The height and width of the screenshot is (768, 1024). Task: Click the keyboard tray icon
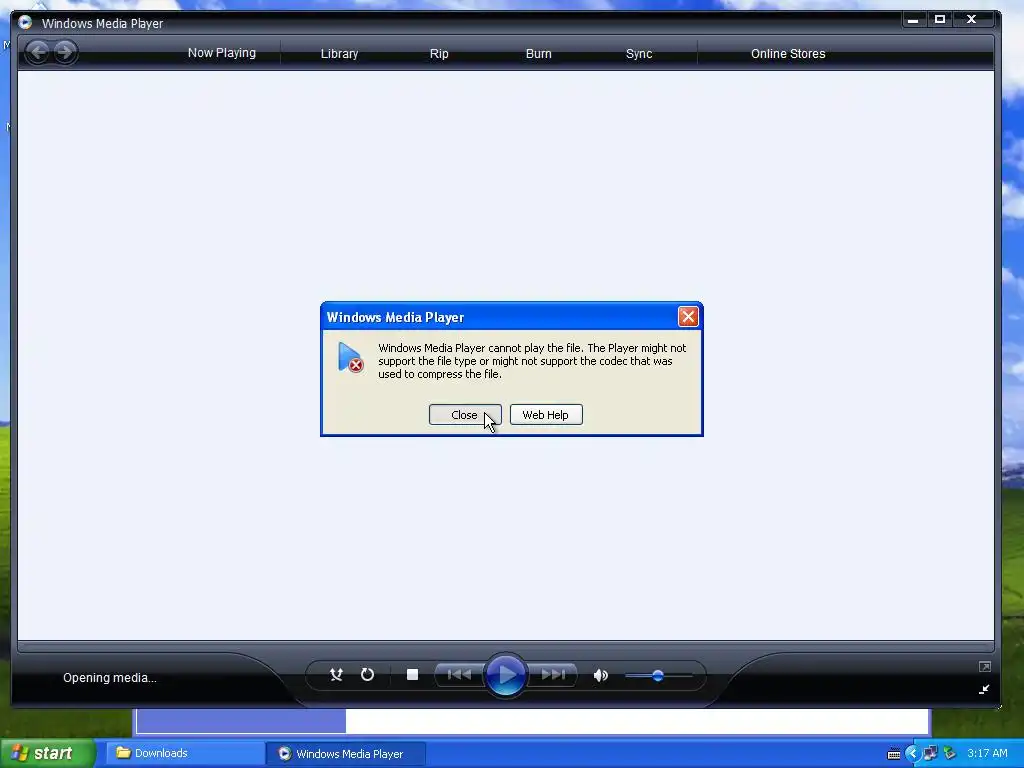(x=894, y=754)
